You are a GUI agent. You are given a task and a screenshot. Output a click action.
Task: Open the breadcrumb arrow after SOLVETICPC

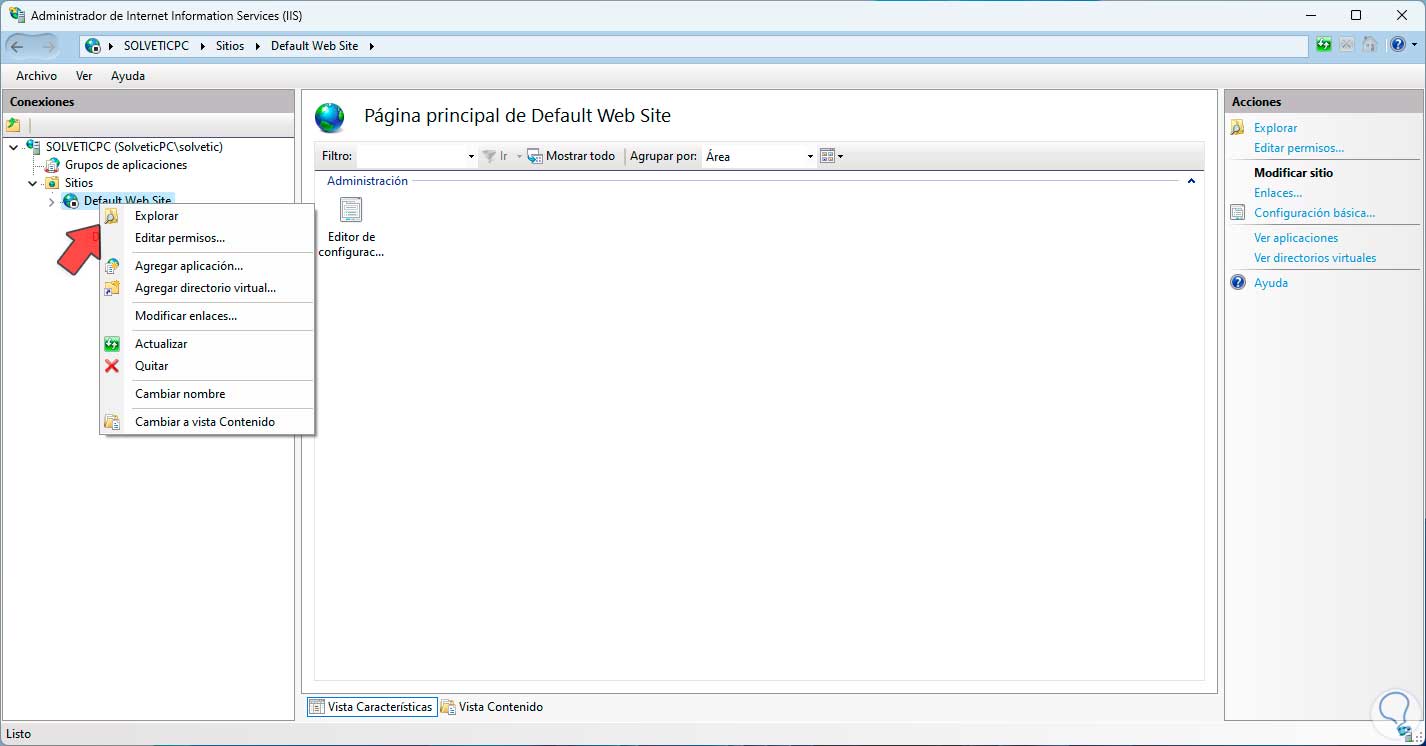(203, 46)
